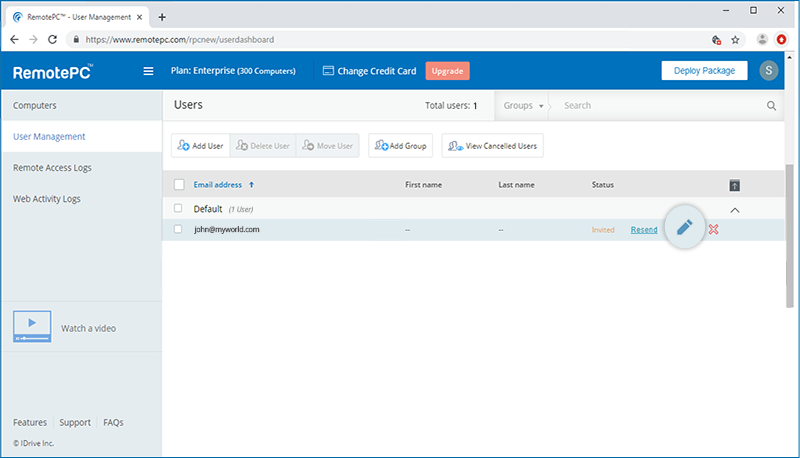Play the Watch a video thumbnail

click(32, 326)
